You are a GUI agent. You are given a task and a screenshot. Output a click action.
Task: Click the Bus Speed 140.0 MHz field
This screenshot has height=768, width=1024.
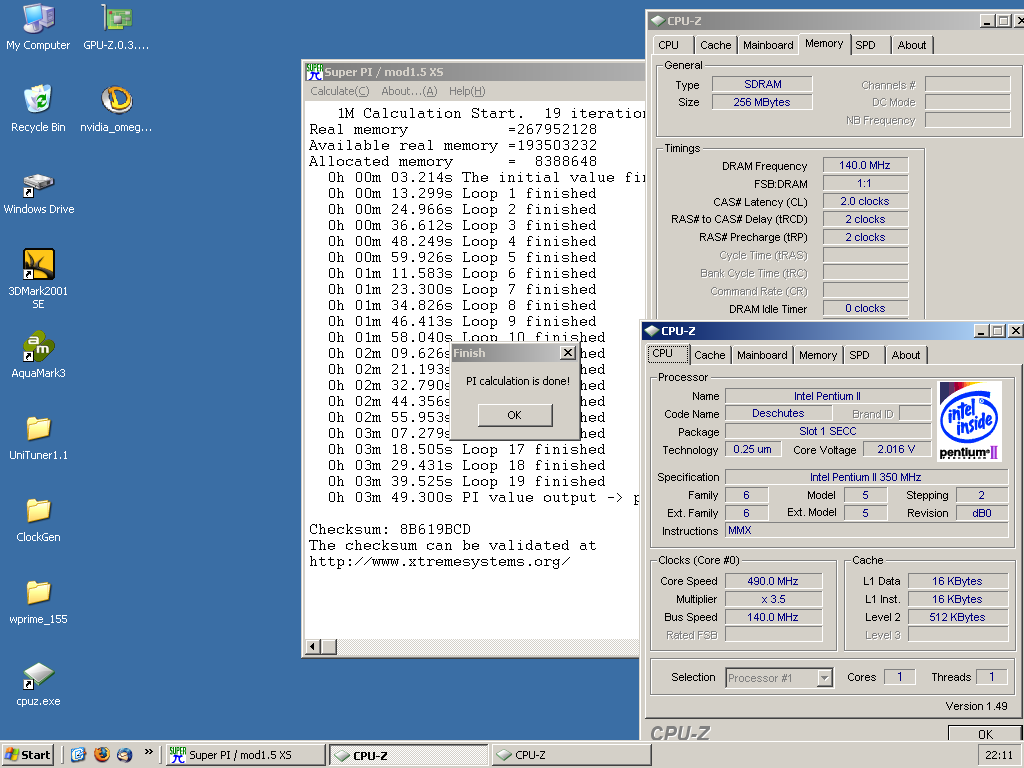click(773, 617)
